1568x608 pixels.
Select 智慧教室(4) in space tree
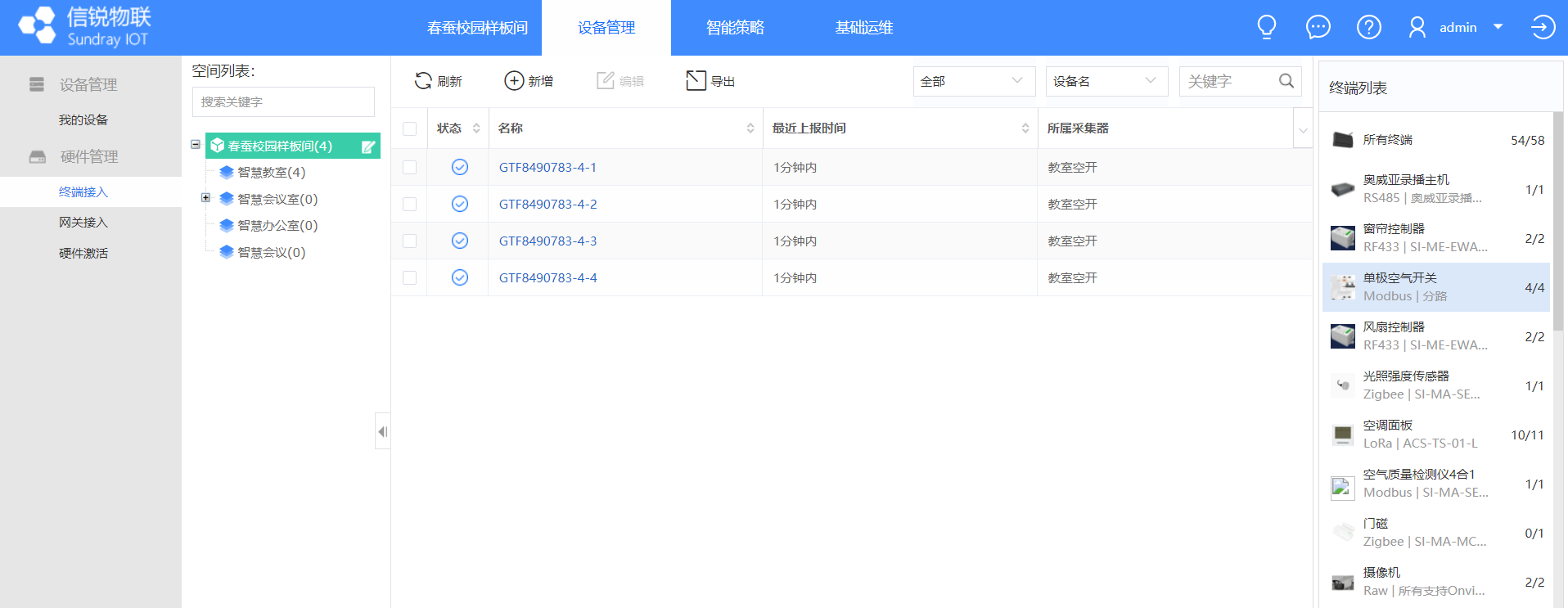(x=263, y=172)
